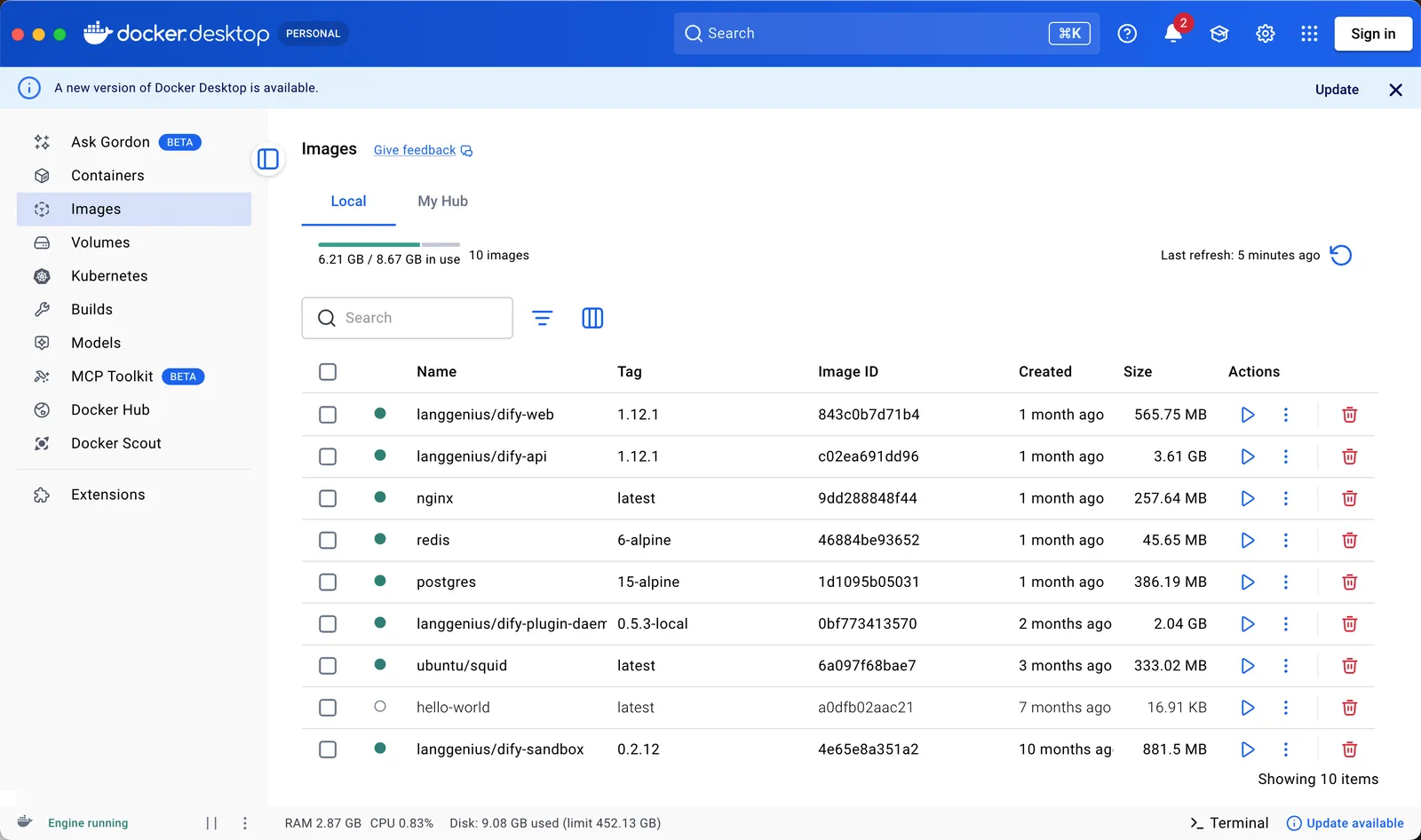
Task: Open more actions menu for langgenius/dify-sandbox
Action: (x=1285, y=749)
